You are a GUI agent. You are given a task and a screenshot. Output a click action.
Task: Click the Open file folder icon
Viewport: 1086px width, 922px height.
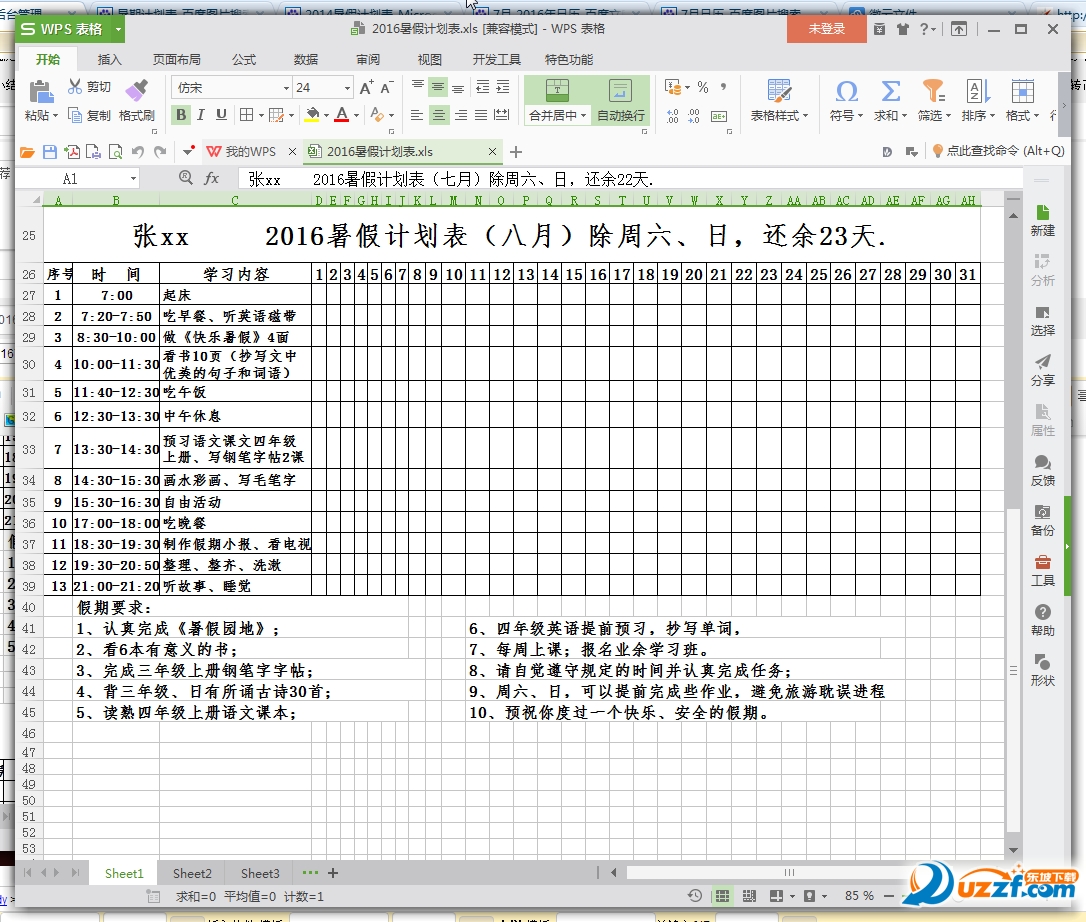(27, 152)
